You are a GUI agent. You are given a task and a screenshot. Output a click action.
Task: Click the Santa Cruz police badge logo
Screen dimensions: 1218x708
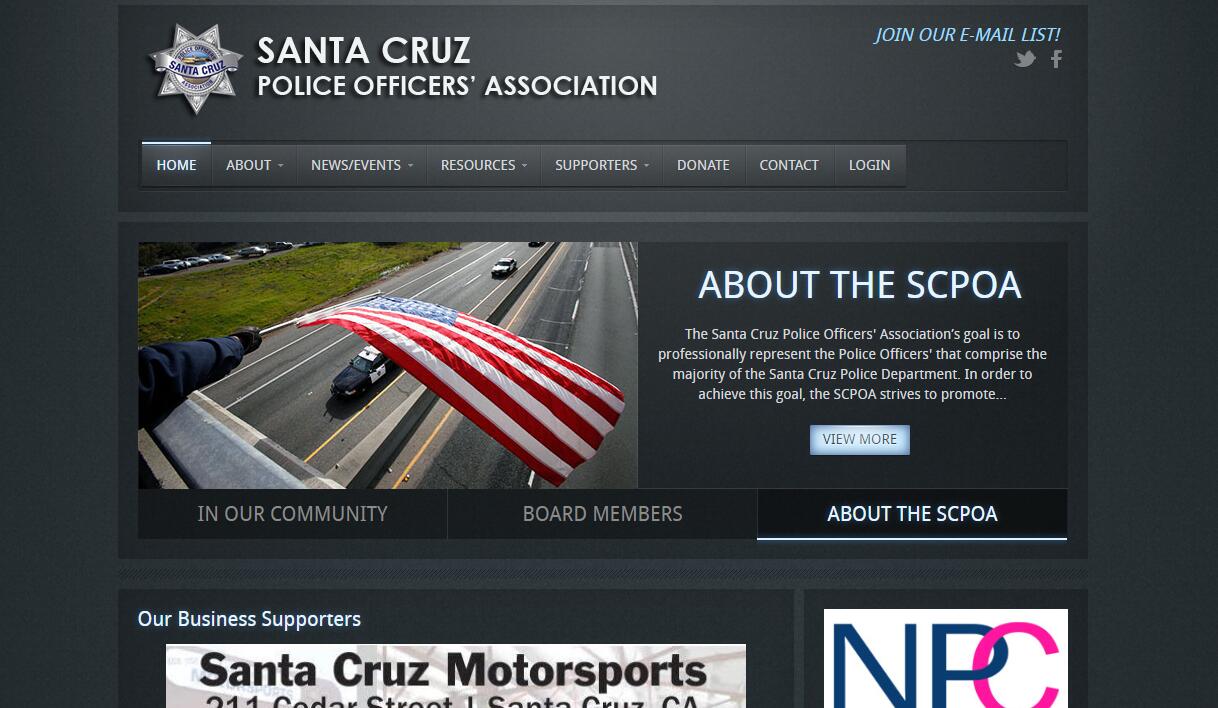pos(196,69)
